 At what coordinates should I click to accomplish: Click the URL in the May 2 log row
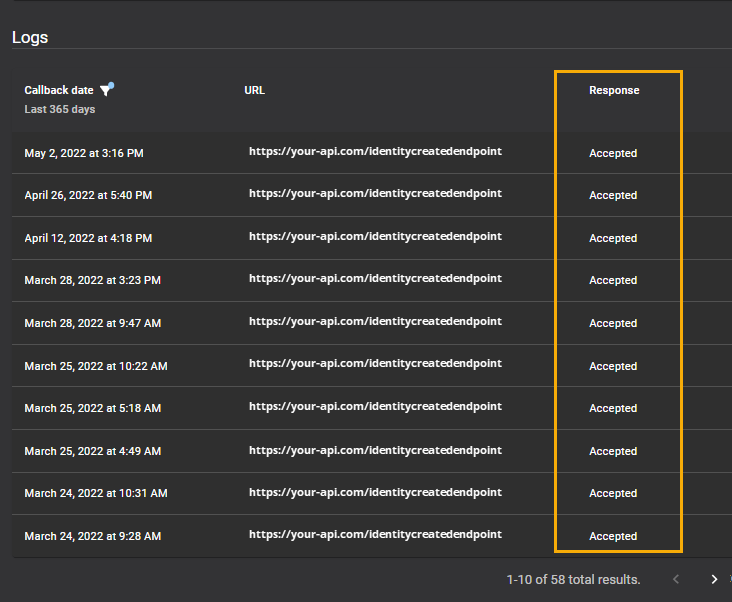click(x=375, y=151)
